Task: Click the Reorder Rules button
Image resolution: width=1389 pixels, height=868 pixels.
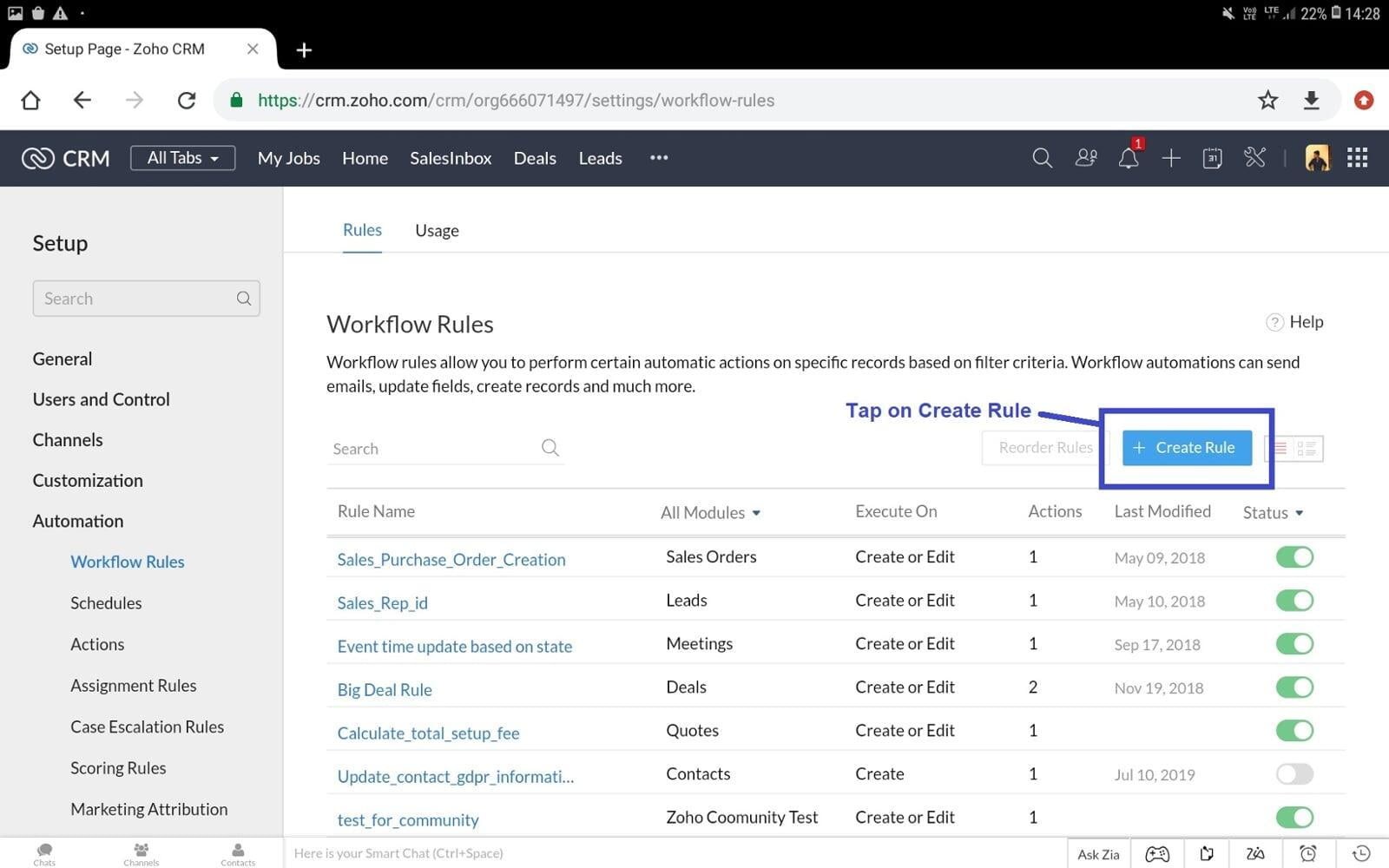Action: coord(1045,448)
